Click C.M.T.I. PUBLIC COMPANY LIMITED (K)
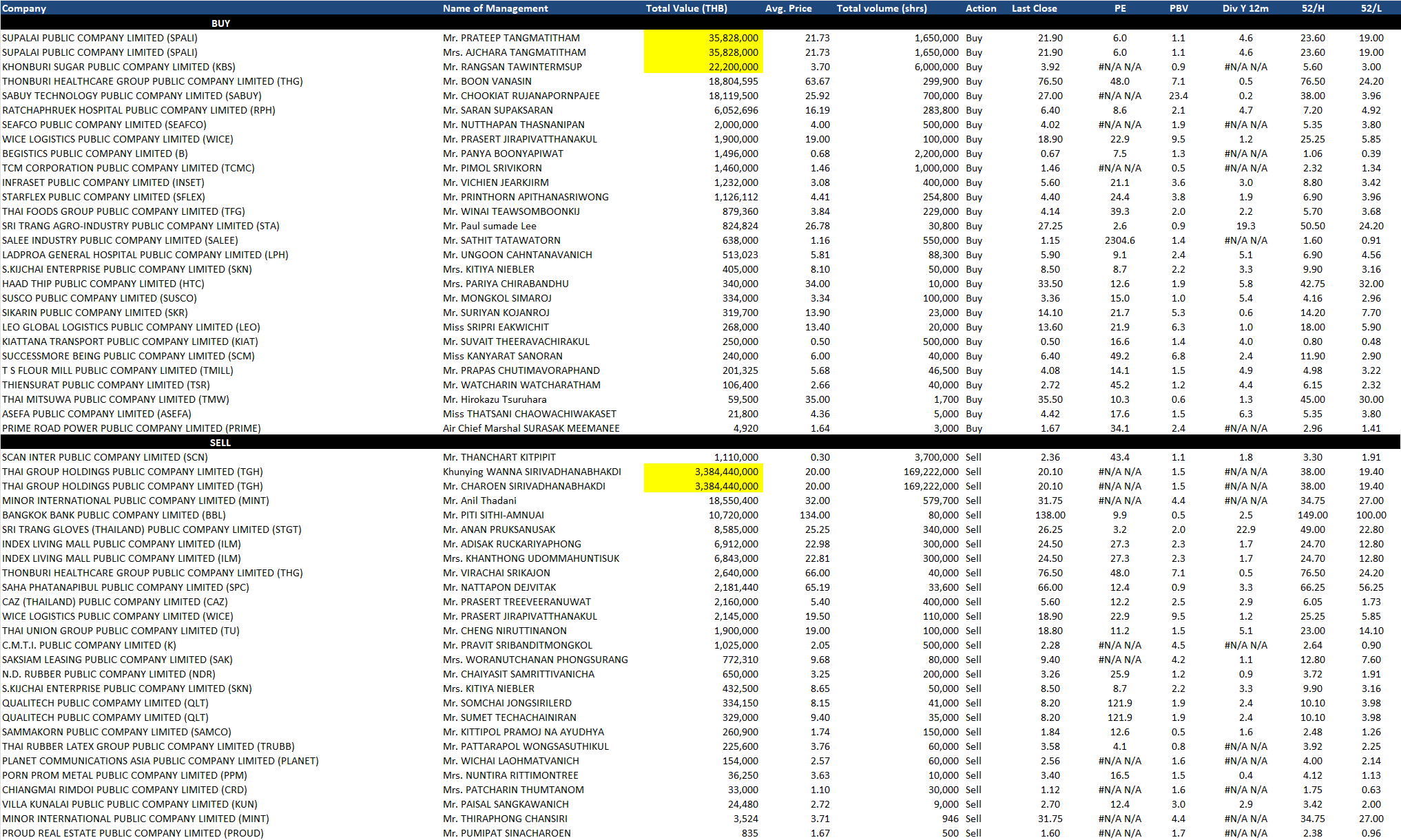The height and width of the screenshot is (840, 1401). coord(89,645)
